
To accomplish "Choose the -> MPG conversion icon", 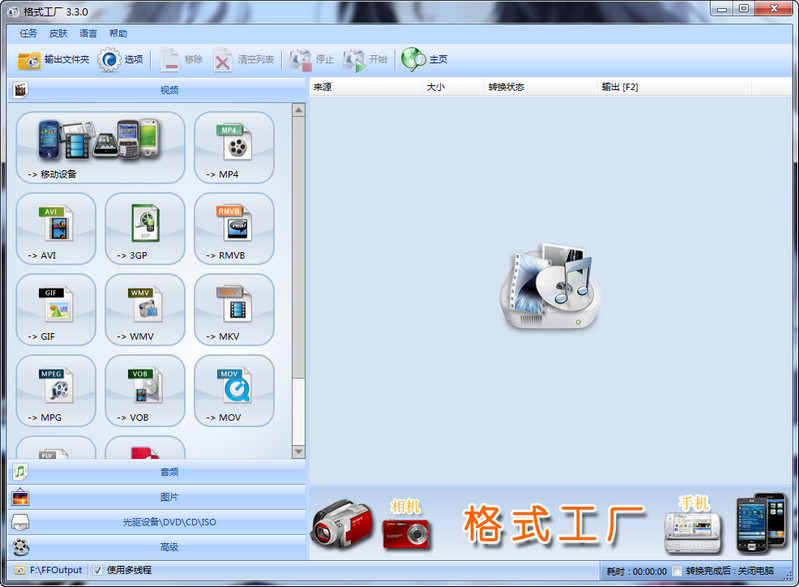I will pos(56,391).
